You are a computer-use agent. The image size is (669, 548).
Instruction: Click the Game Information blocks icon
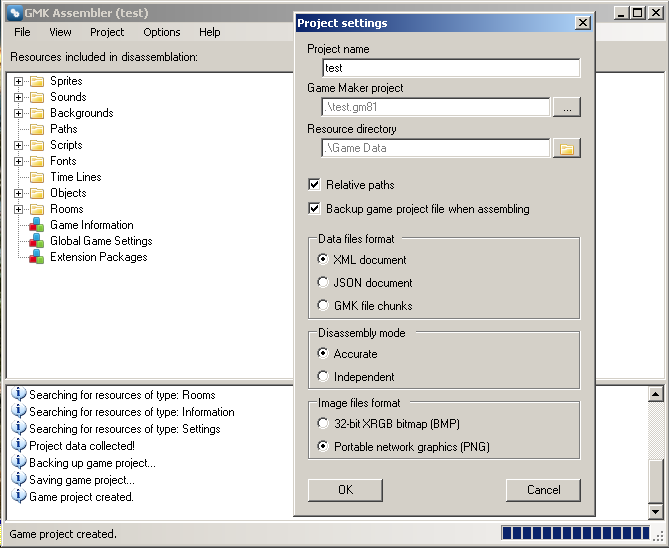[x=37, y=225]
